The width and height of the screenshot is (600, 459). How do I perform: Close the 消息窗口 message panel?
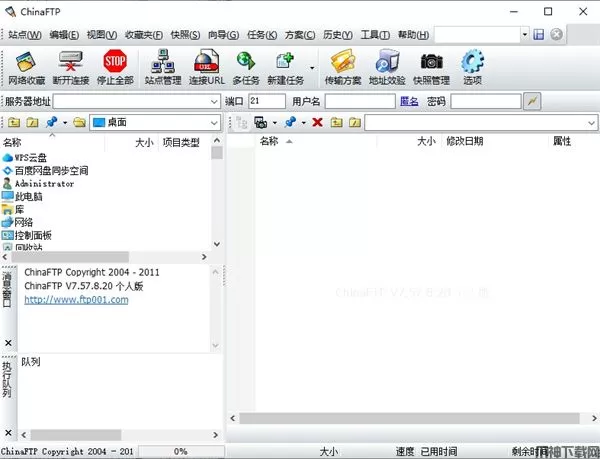(8, 343)
